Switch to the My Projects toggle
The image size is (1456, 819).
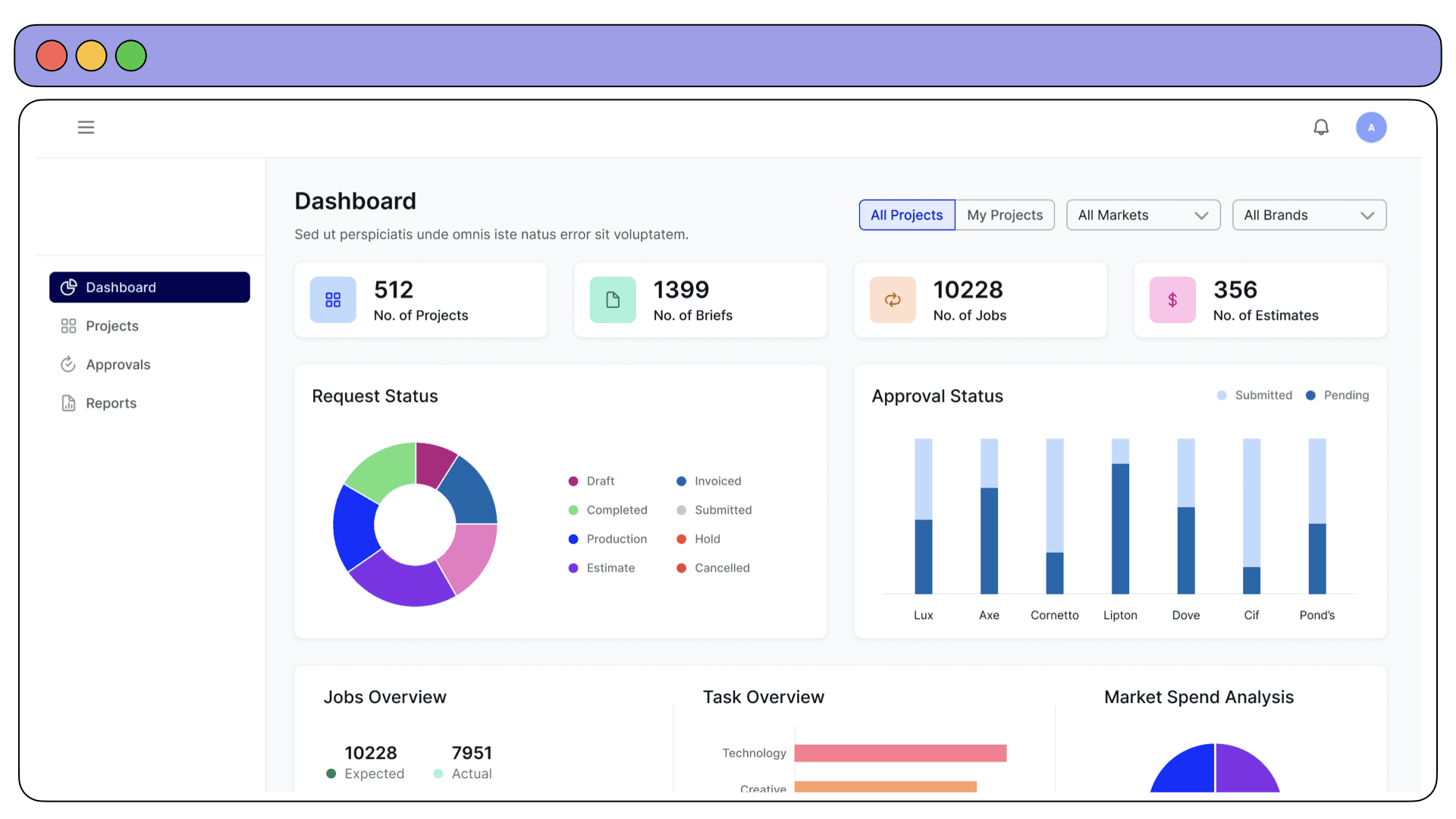pos(1005,215)
